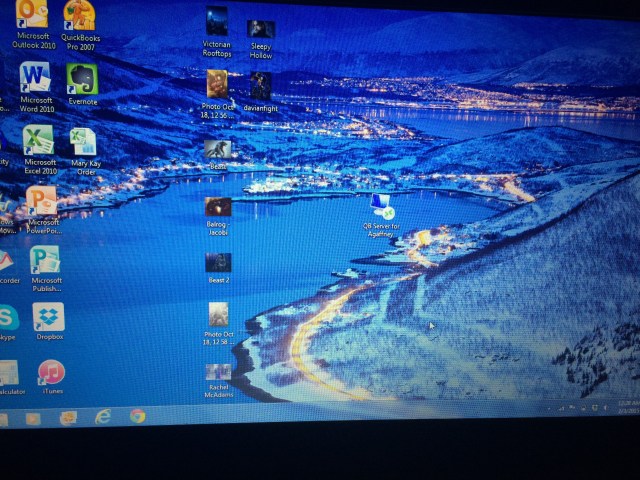Click the Microsoft Excel 2010 shortcut

(38, 141)
